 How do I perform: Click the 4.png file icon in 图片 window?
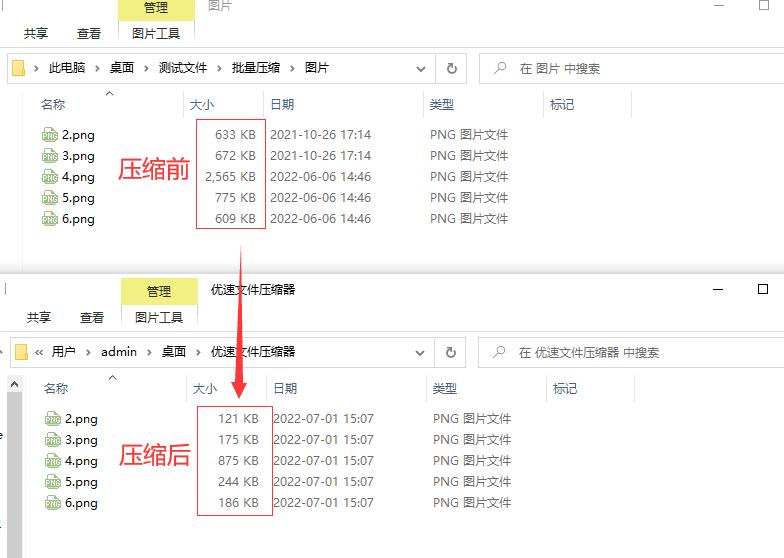50,176
